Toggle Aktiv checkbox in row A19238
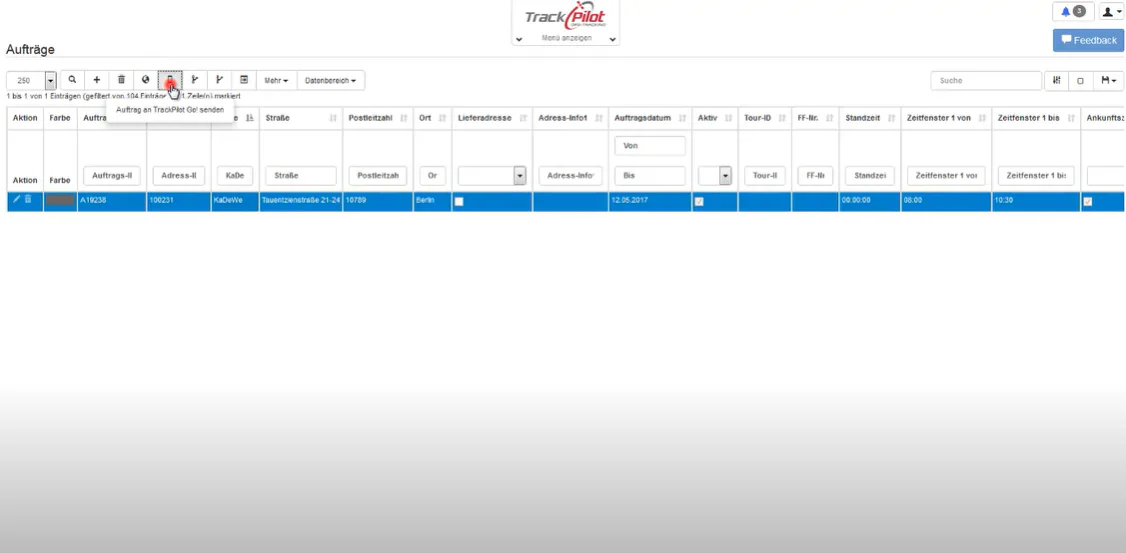This screenshot has width=1126, height=553. [x=699, y=202]
